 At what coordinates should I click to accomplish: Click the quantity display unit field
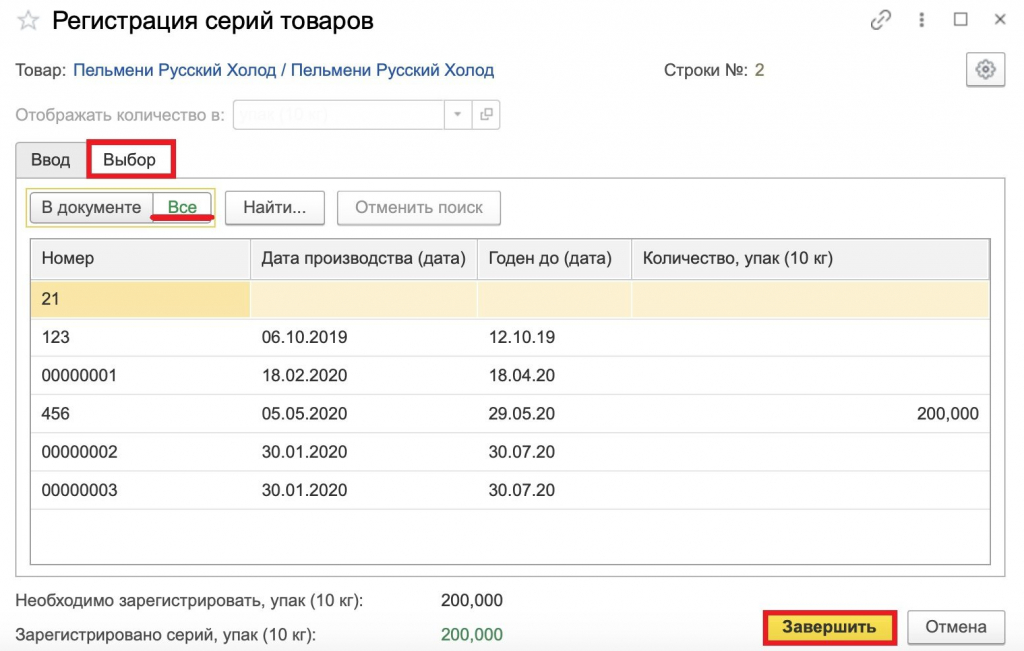point(339,115)
